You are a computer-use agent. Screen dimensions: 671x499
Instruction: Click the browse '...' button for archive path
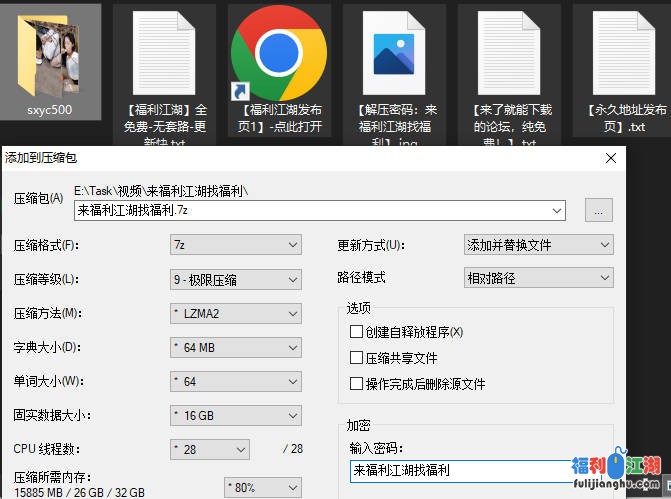coord(598,211)
